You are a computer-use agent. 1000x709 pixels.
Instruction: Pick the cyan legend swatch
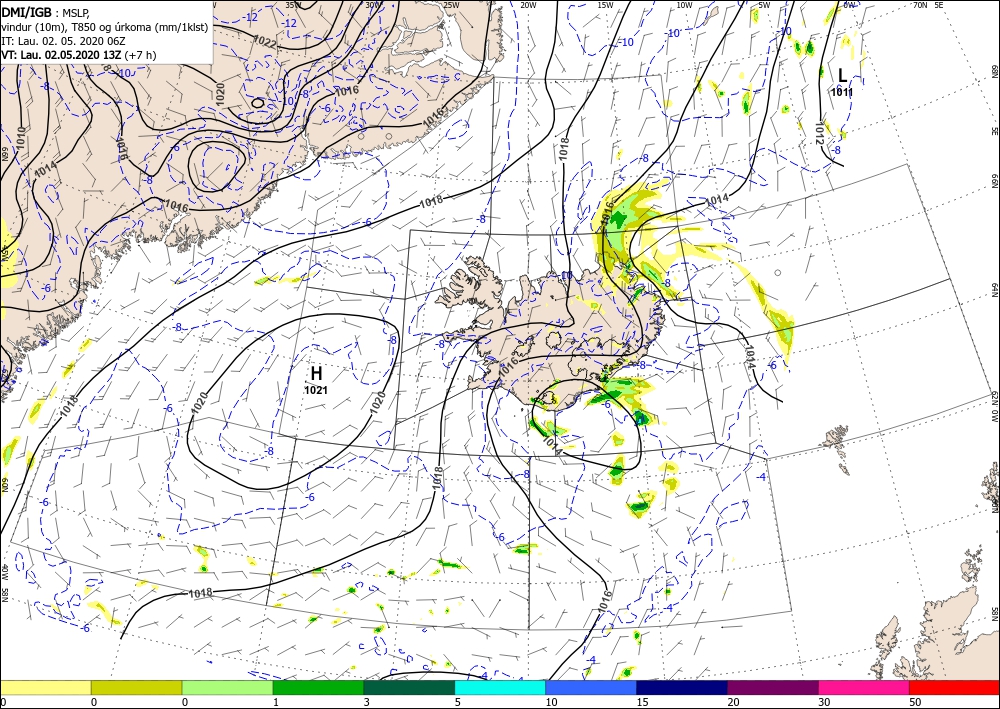coord(500,687)
